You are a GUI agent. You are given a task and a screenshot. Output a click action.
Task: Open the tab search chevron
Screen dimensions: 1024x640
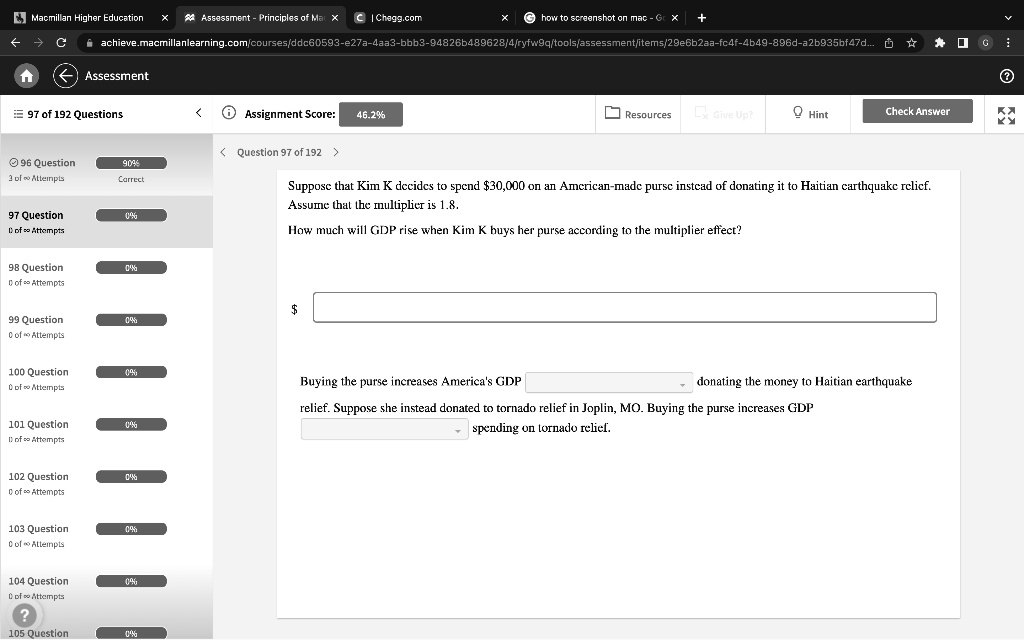(x=1008, y=18)
